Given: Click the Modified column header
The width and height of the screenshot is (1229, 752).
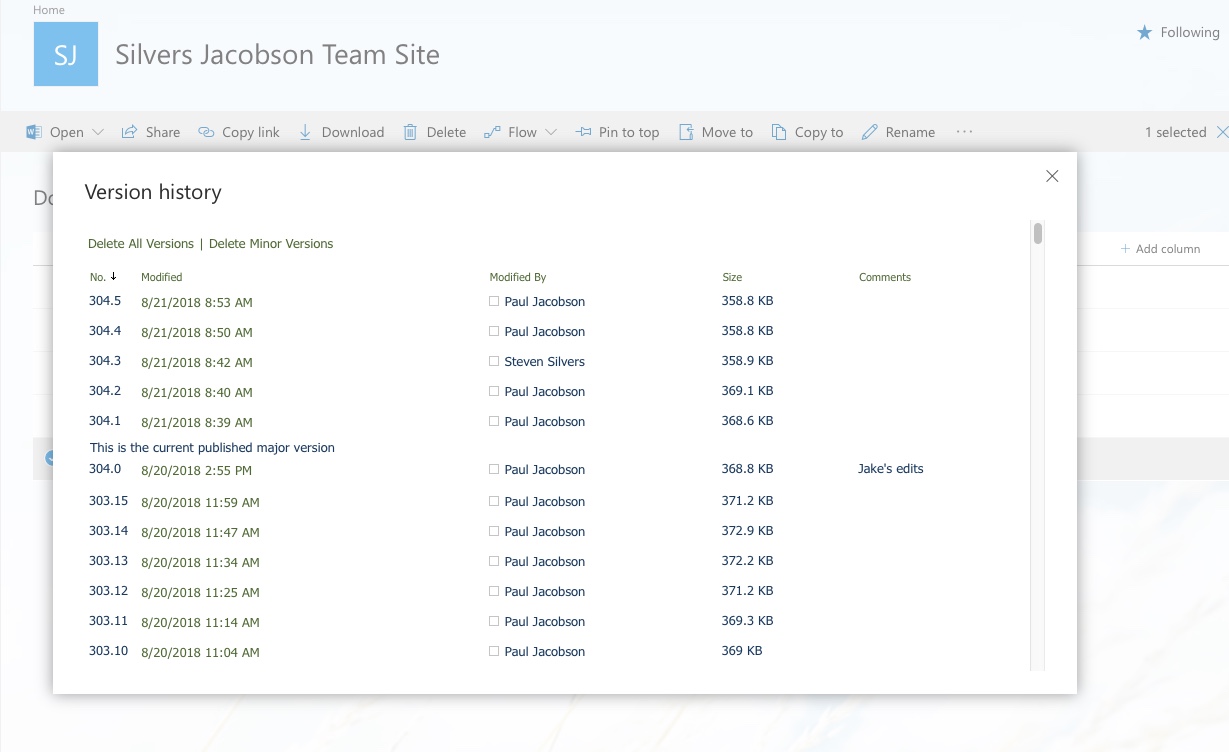Looking at the screenshot, I should point(161,277).
